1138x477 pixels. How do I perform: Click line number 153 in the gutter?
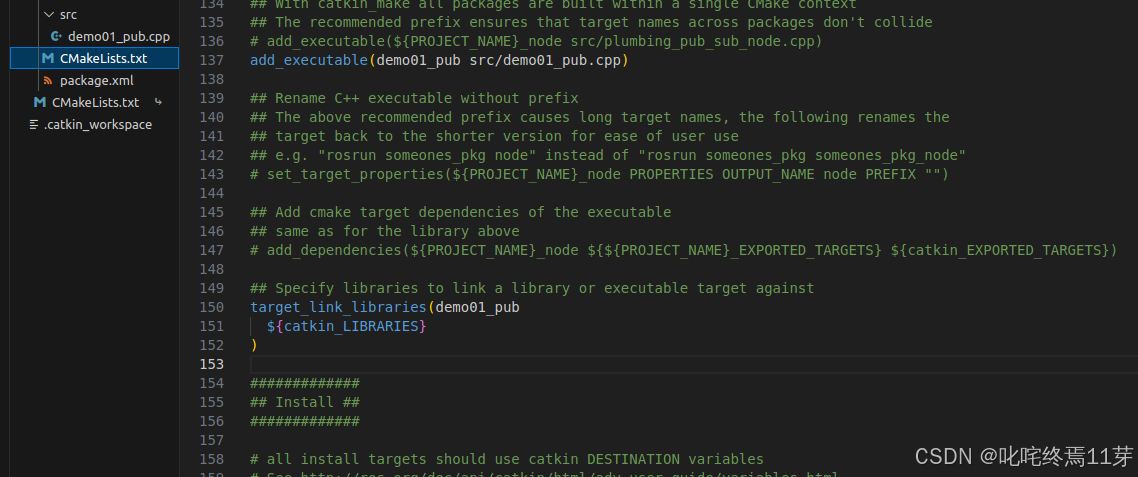210,364
